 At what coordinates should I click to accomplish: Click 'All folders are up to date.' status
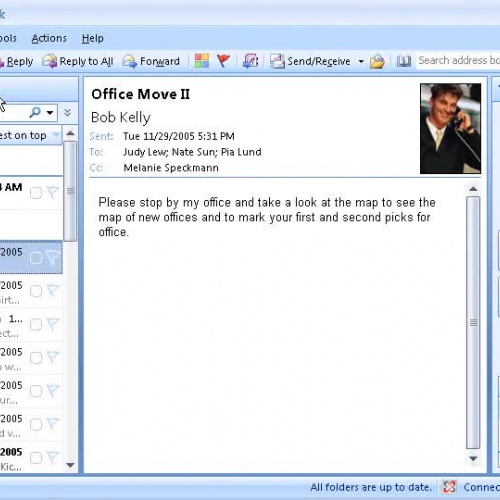[x=371, y=487]
